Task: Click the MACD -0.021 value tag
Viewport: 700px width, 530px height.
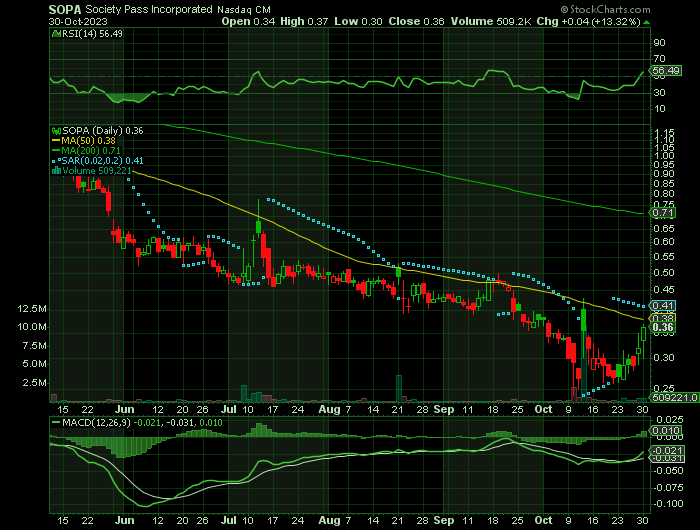Action: pos(667,450)
